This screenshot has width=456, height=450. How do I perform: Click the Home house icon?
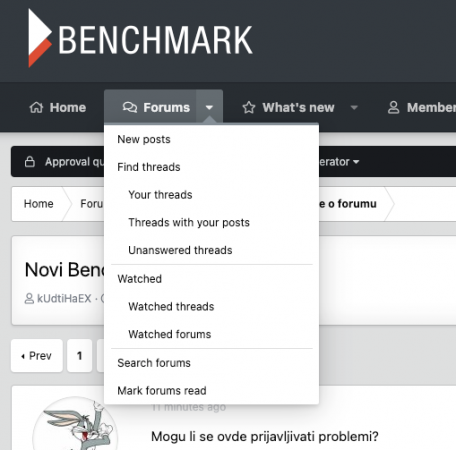click(x=36, y=107)
